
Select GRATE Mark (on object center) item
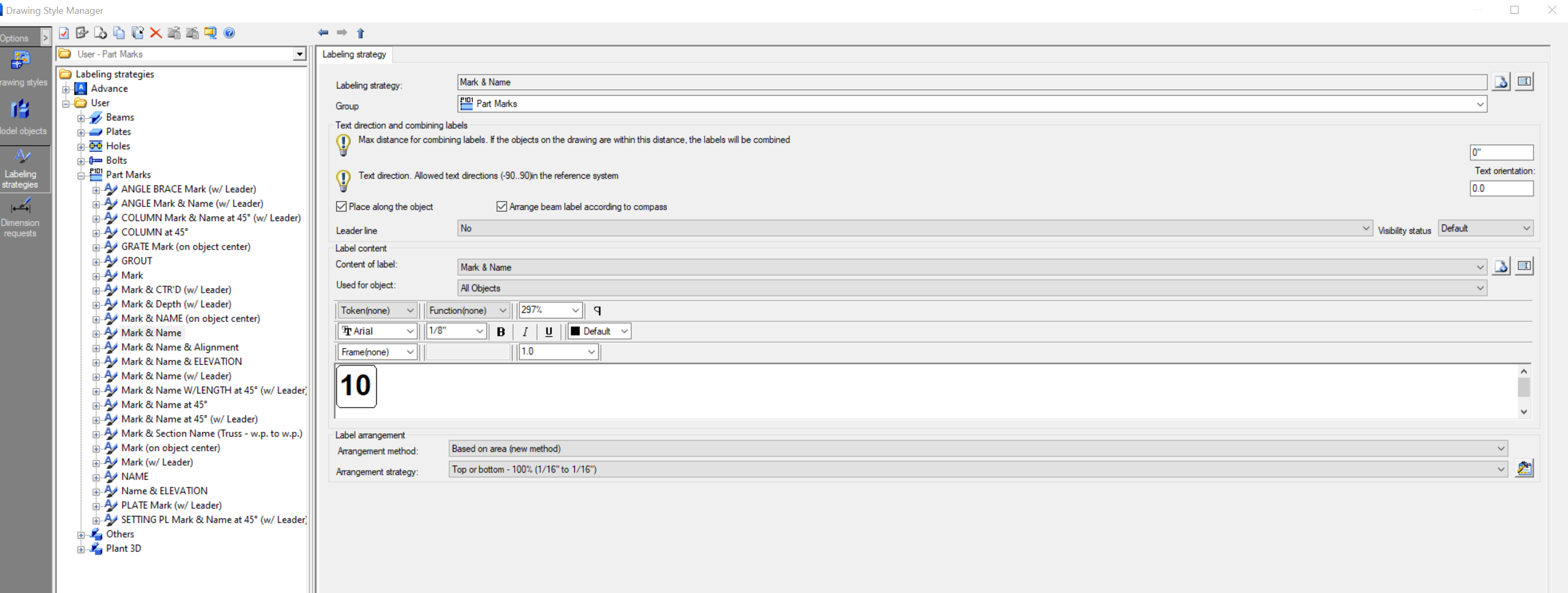pyautogui.click(x=186, y=246)
